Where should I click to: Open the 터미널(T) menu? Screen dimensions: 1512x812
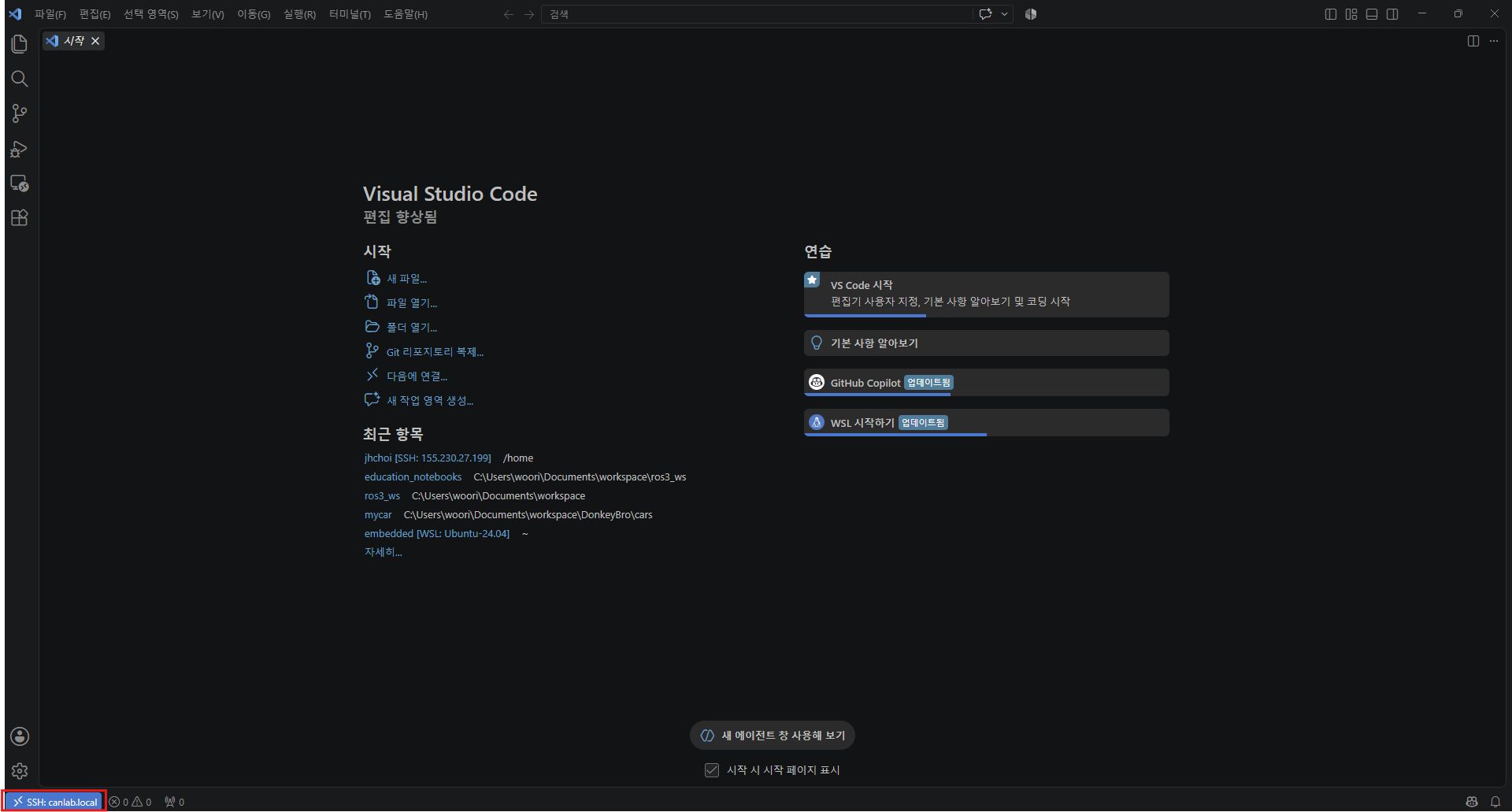(350, 14)
